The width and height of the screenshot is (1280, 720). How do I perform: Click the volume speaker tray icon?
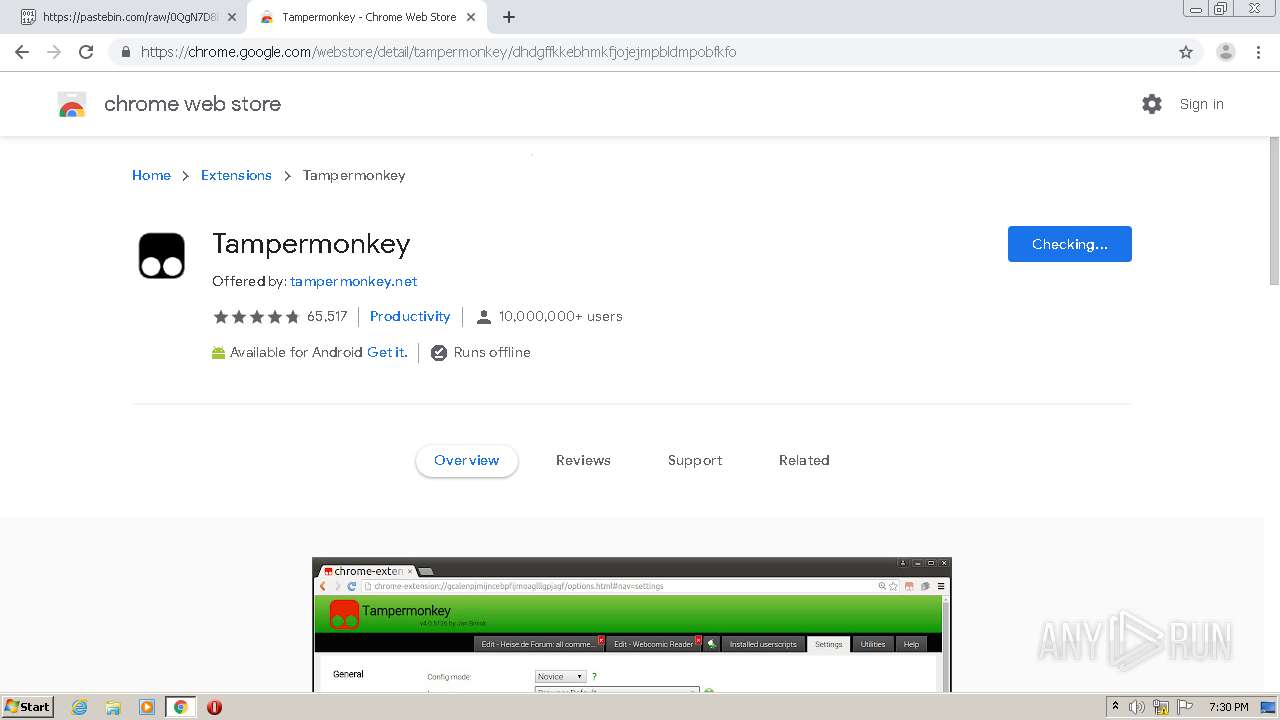pos(1137,707)
